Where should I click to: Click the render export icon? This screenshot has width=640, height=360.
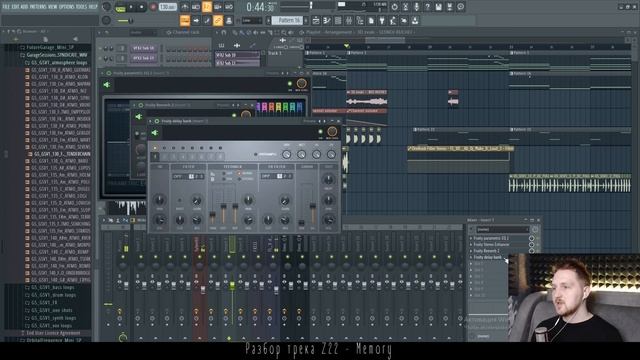(449, 7)
